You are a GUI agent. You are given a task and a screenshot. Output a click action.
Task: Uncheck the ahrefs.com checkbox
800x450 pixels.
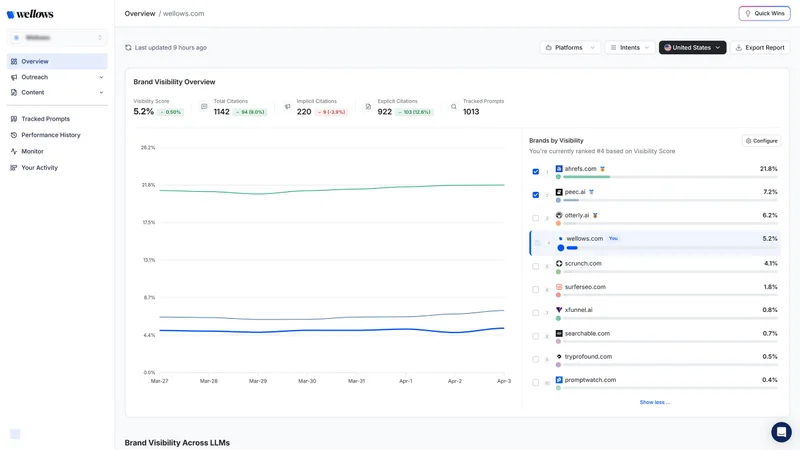pos(536,171)
